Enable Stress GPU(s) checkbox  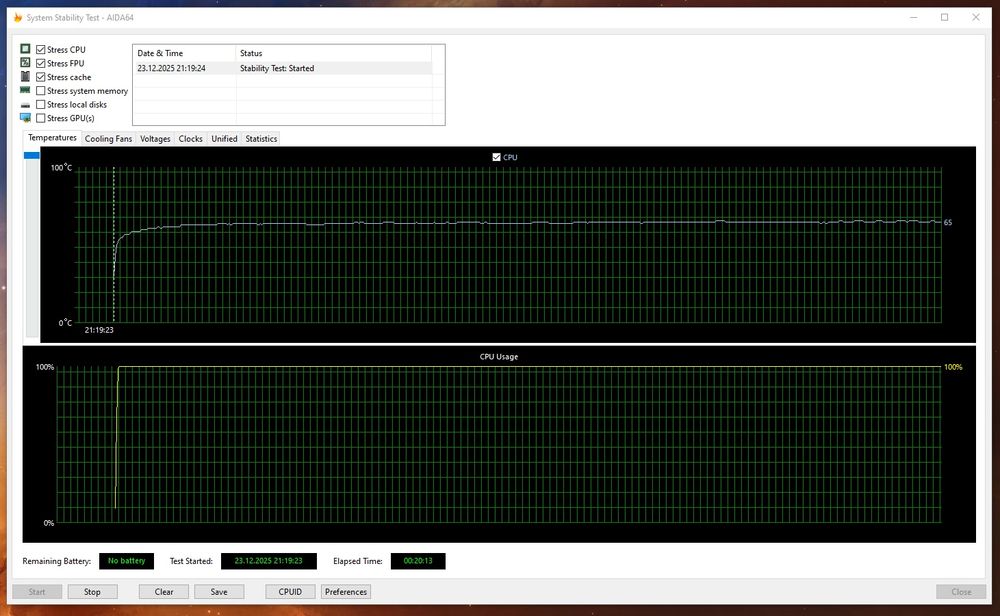pos(41,118)
